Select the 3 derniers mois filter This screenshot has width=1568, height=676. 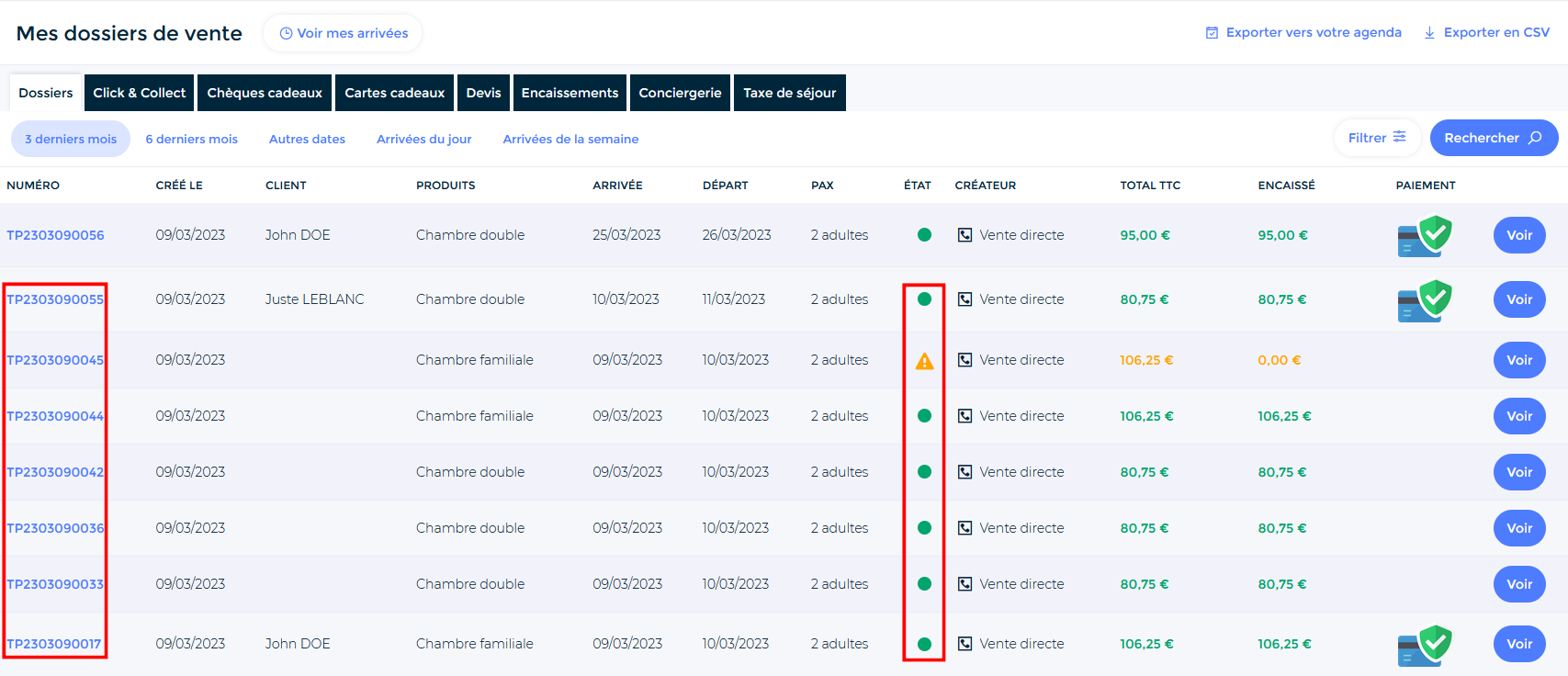pos(71,139)
